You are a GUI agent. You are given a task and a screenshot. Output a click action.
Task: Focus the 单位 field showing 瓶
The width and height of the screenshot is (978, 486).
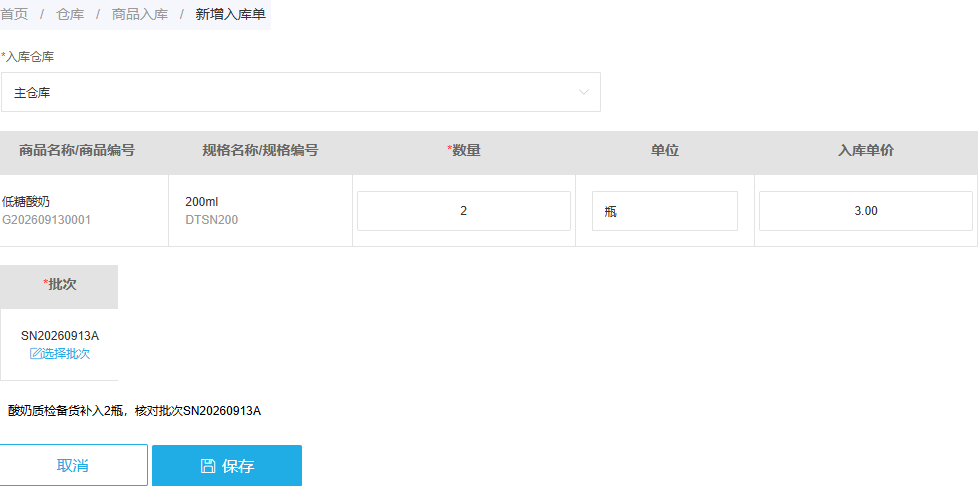coord(665,211)
